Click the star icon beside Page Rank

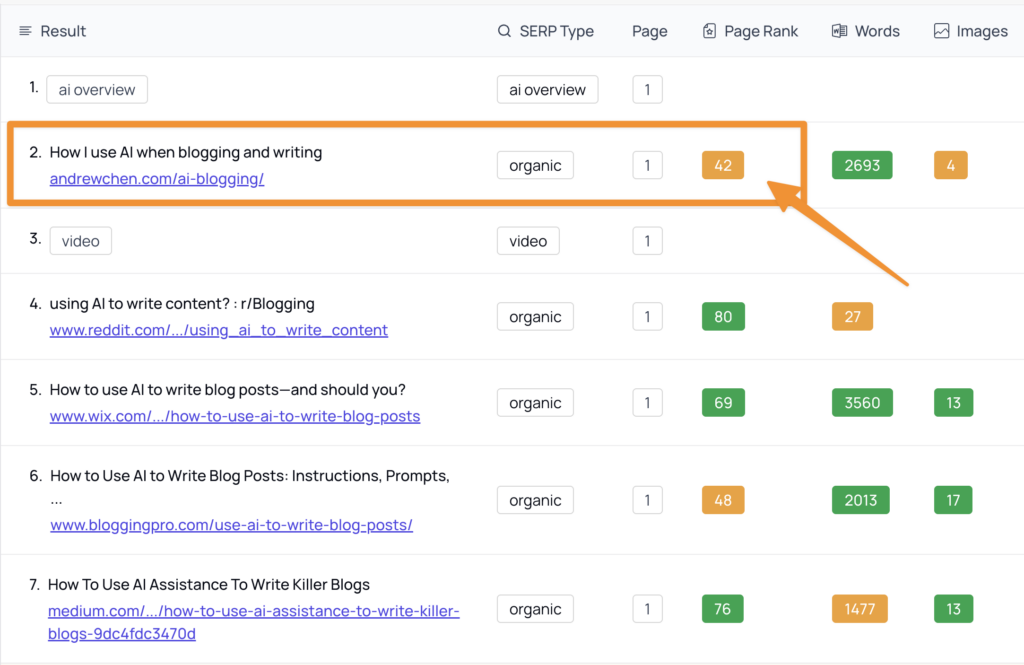point(710,31)
